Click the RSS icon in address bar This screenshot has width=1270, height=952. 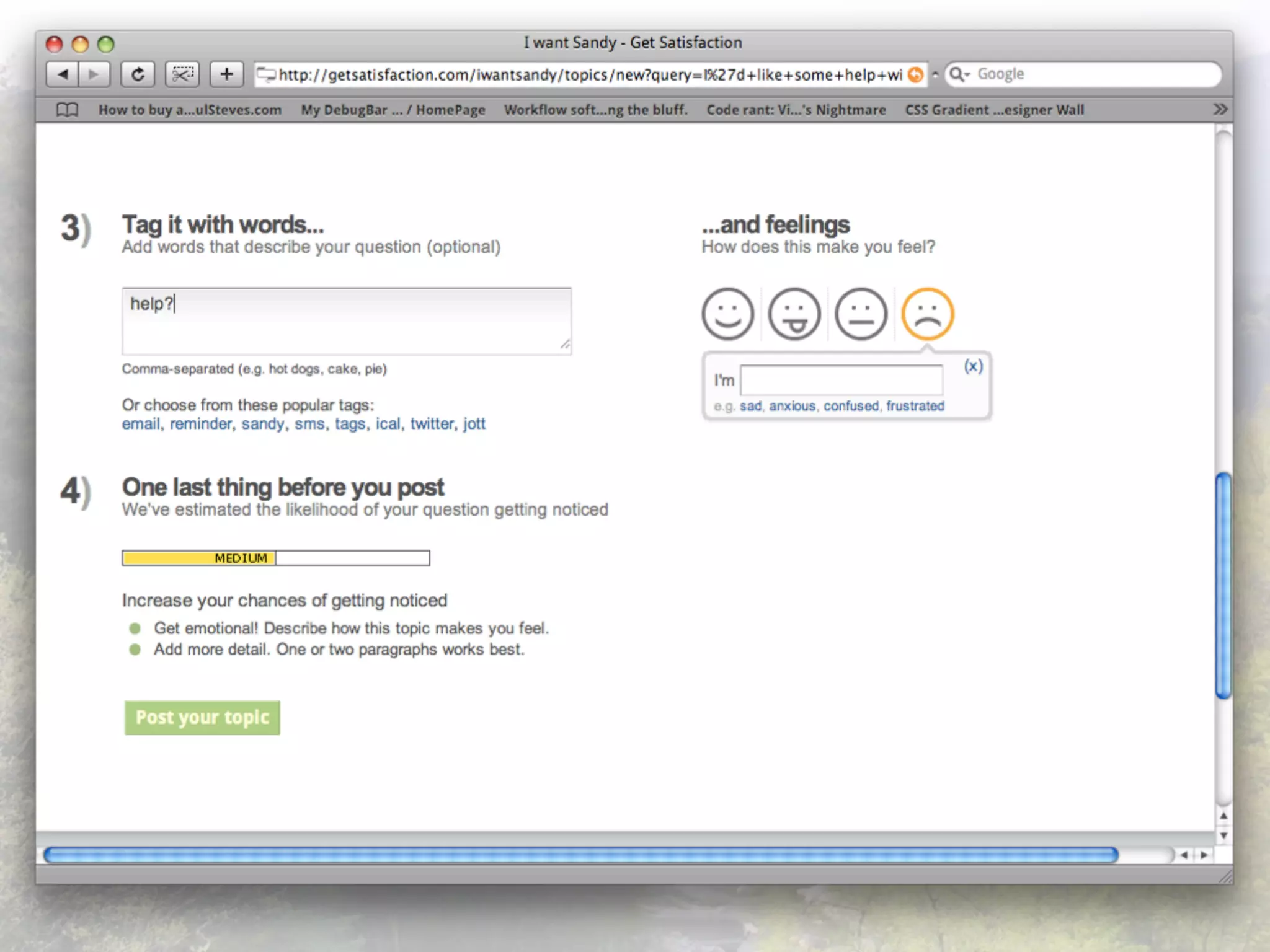[x=915, y=75]
